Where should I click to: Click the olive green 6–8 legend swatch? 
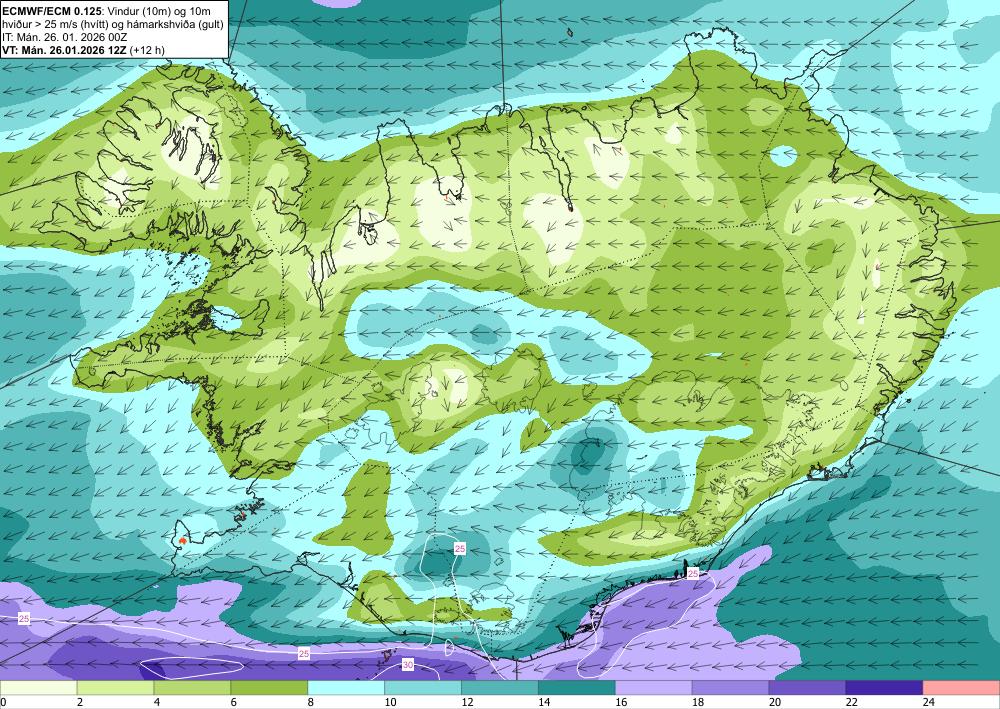pos(269,688)
